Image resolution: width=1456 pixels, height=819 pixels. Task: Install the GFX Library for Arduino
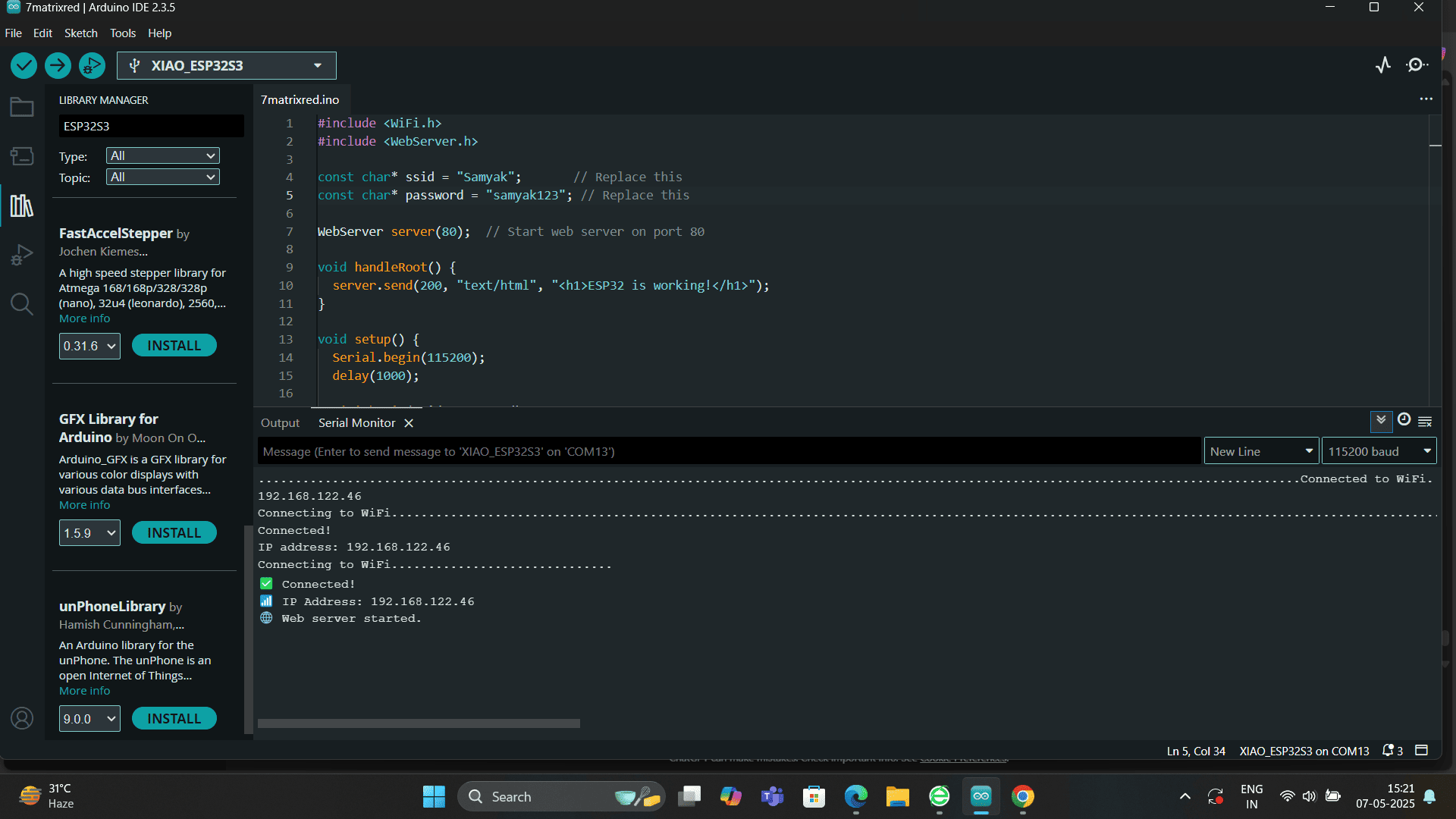coord(174,533)
